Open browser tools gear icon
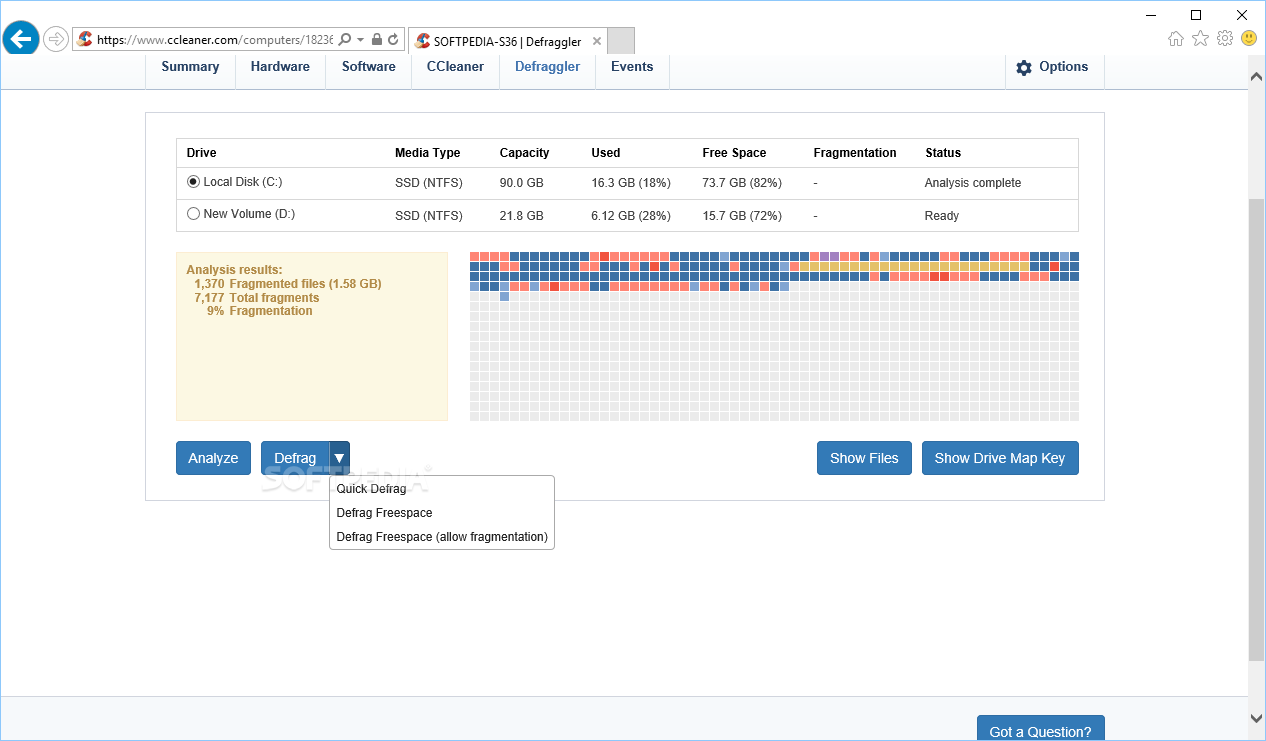Viewport: 1266px width, 741px height. coord(1224,39)
